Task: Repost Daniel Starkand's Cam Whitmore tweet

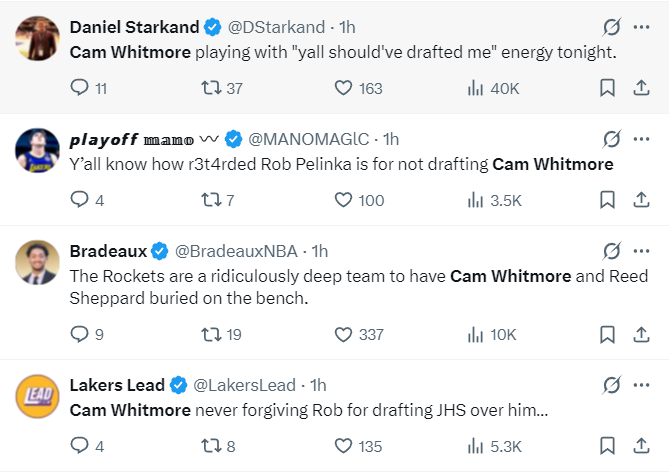Action: click(x=211, y=88)
